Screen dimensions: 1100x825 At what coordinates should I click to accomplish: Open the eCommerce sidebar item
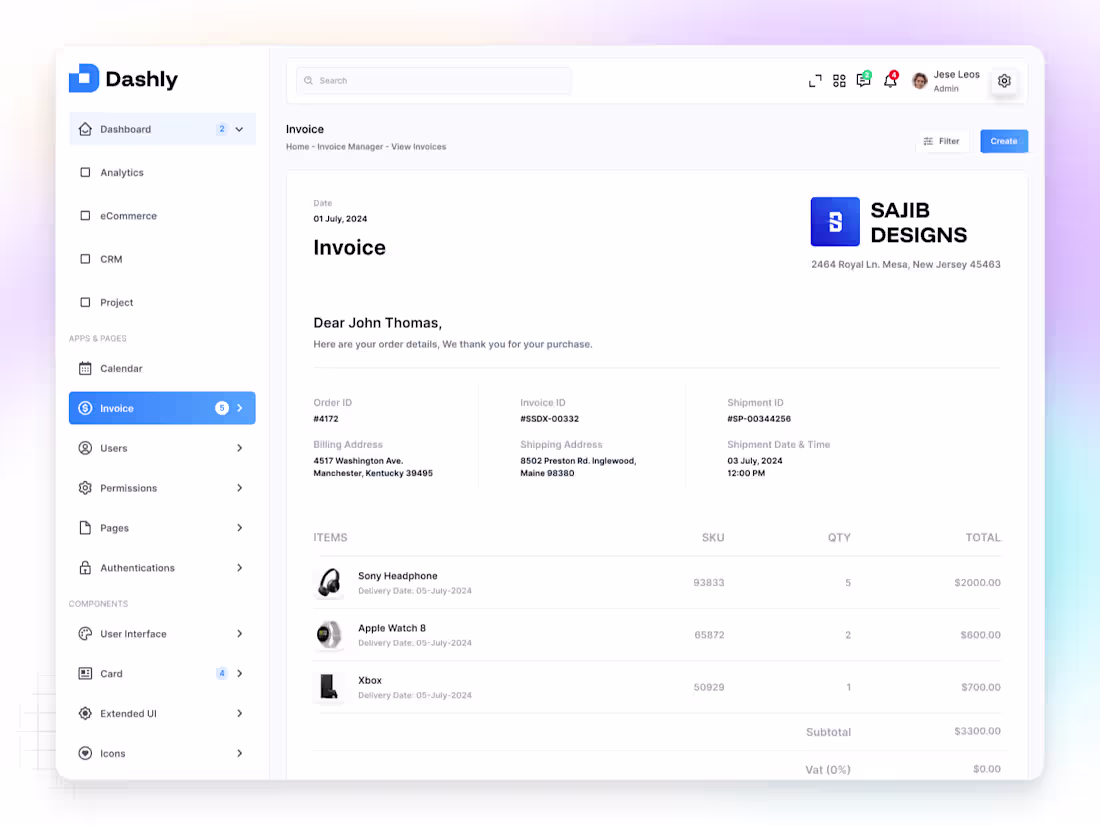(130, 215)
